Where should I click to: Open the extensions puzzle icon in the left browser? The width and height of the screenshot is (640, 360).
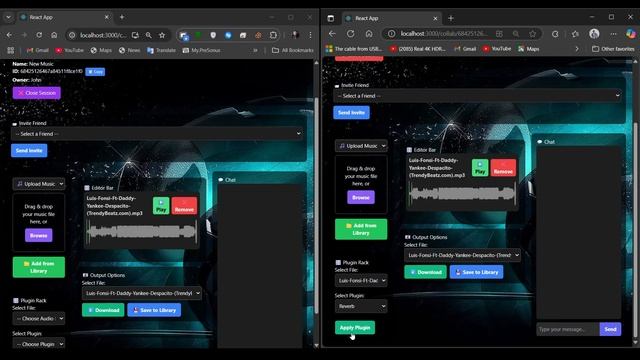tap(273, 35)
